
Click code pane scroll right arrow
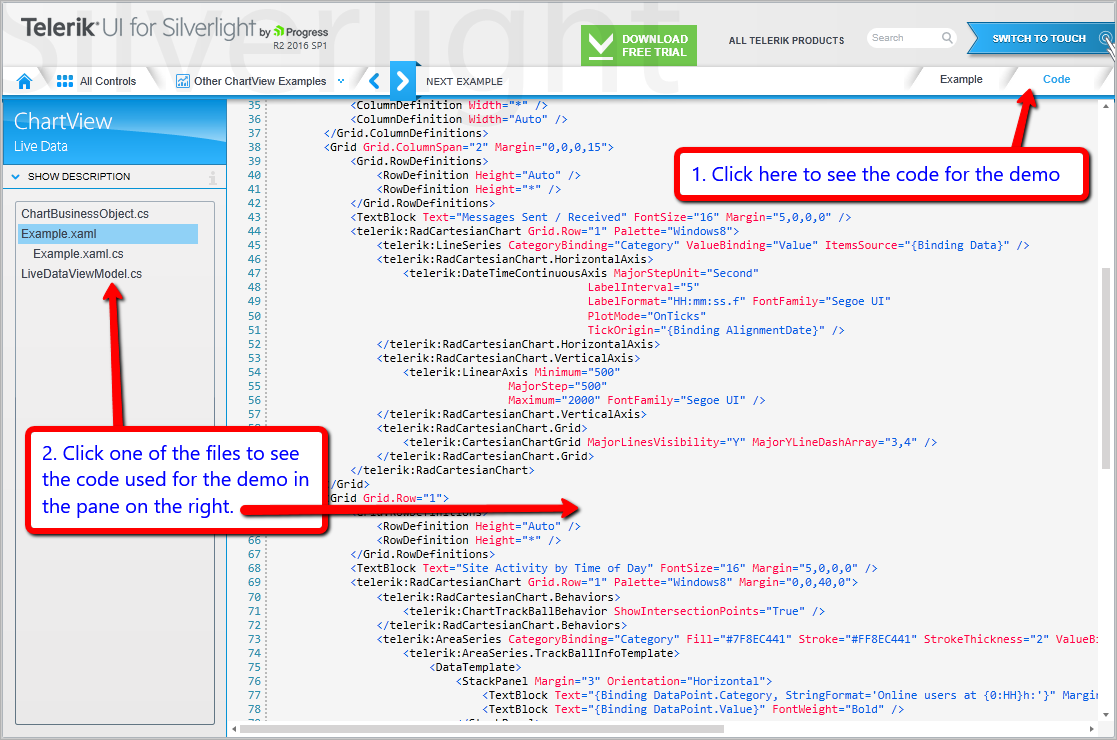(1092, 729)
